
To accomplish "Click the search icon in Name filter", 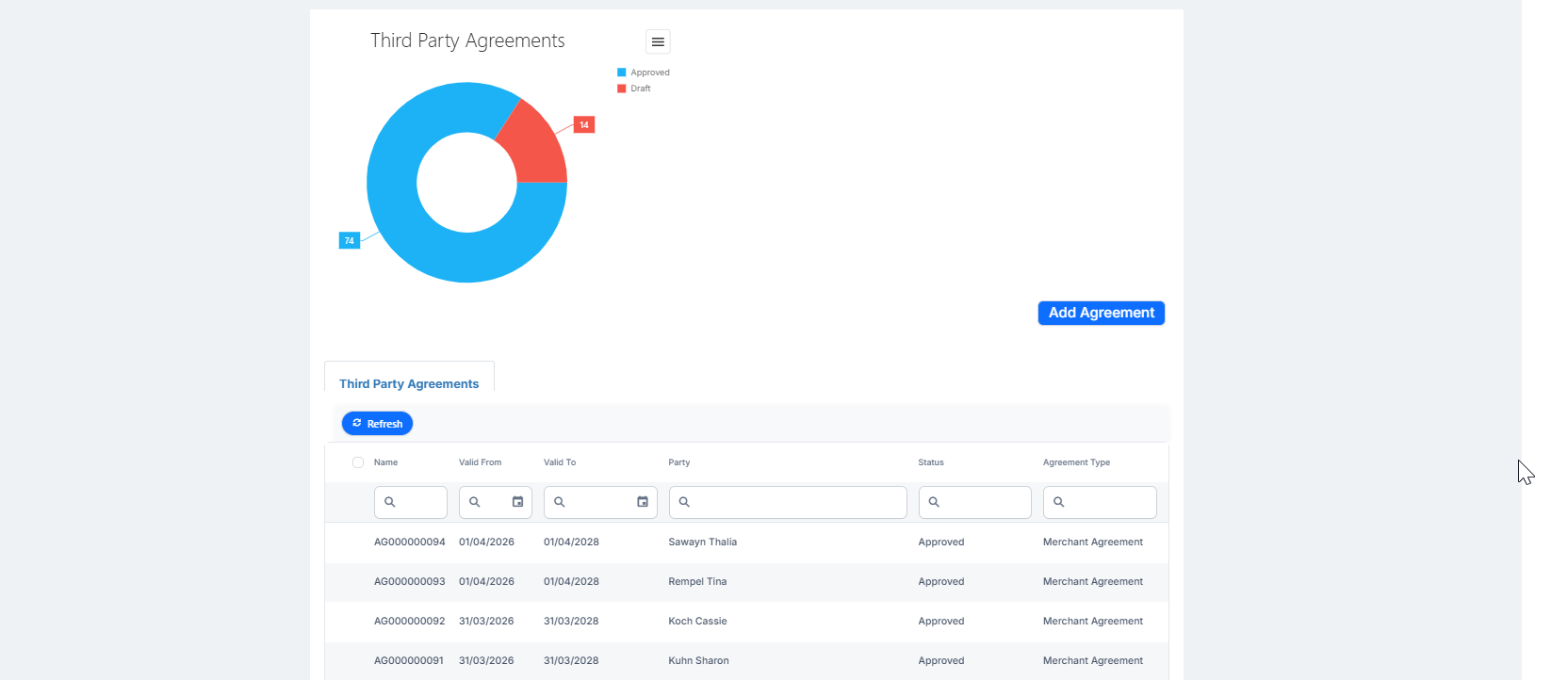I will (390, 502).
